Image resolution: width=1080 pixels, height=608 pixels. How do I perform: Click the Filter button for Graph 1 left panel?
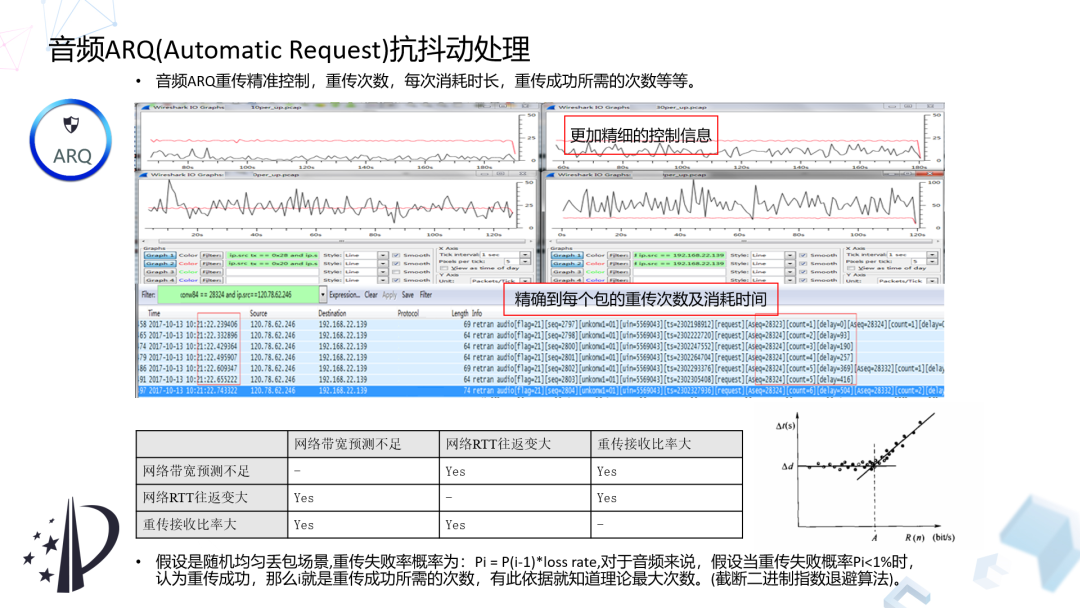213,255
